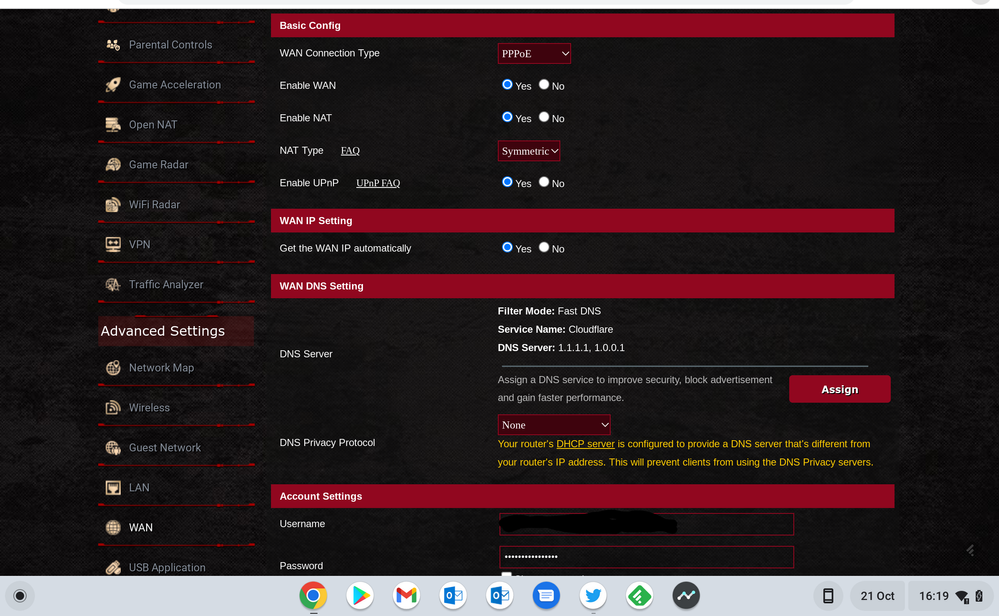The height and width of the screenshot is (616, 999).
Task: Click the WiFi Radar icon
Action: point(113,205)
